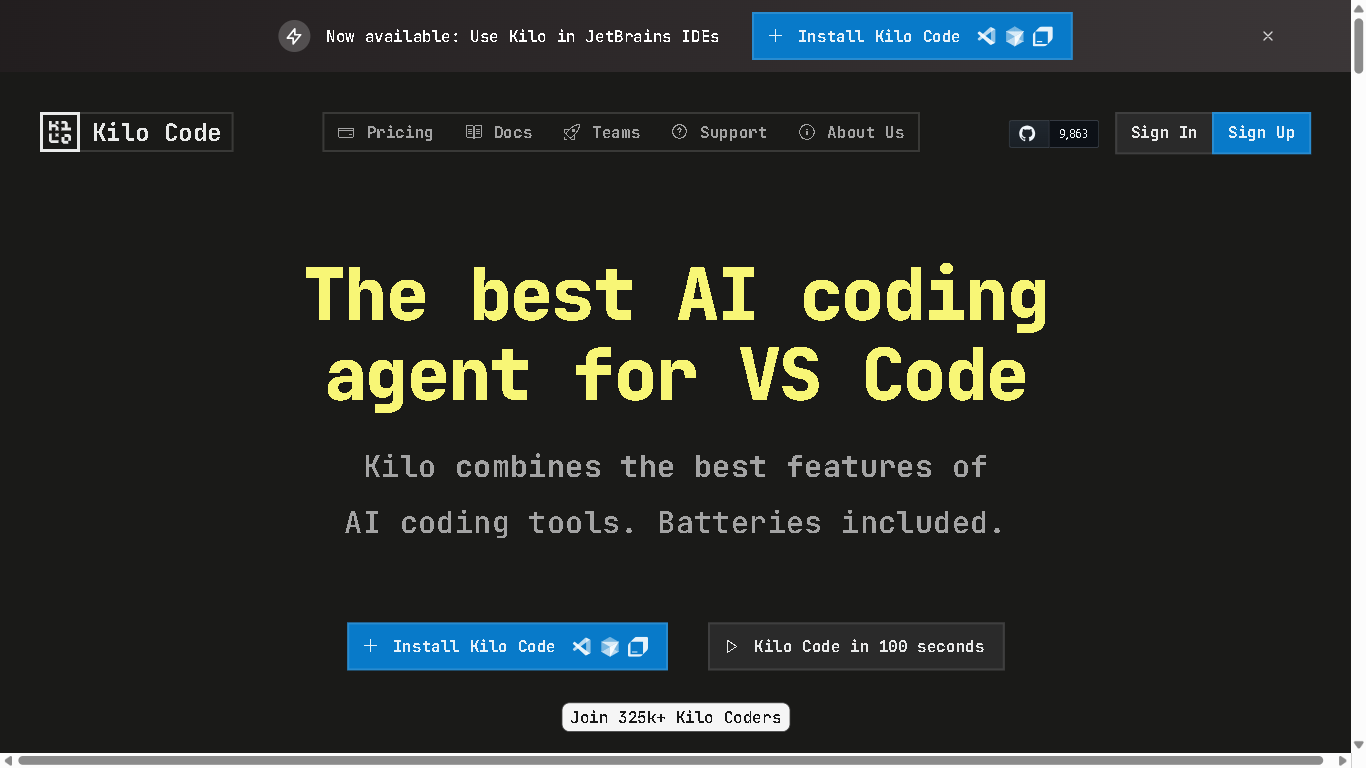The width and height of the screenshot is (1366, 768).
Task: Click the rocket icon beside Teams
Action: pyautogui.click(x=572, y=132)
